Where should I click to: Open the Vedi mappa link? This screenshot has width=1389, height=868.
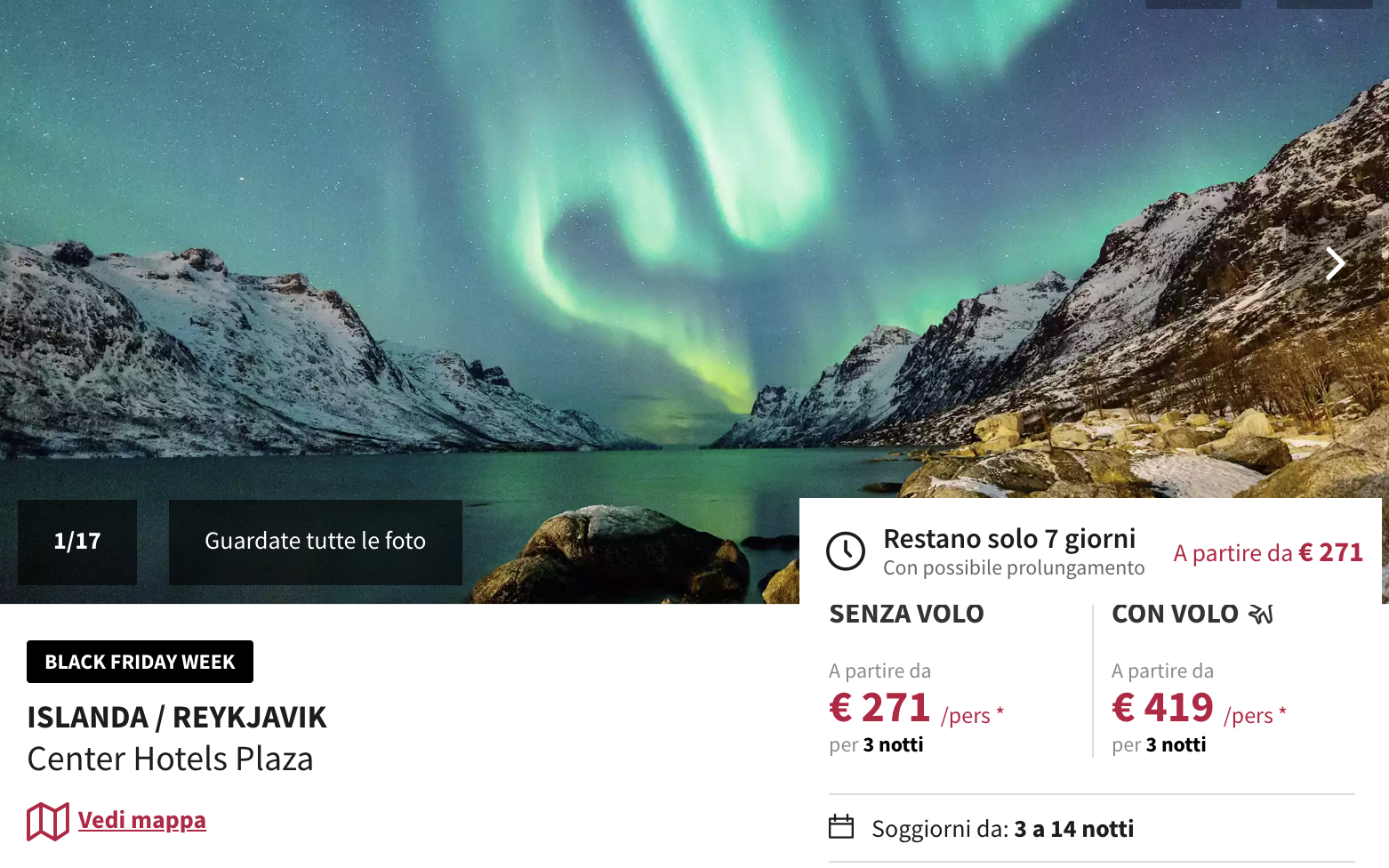click(142, 820)
